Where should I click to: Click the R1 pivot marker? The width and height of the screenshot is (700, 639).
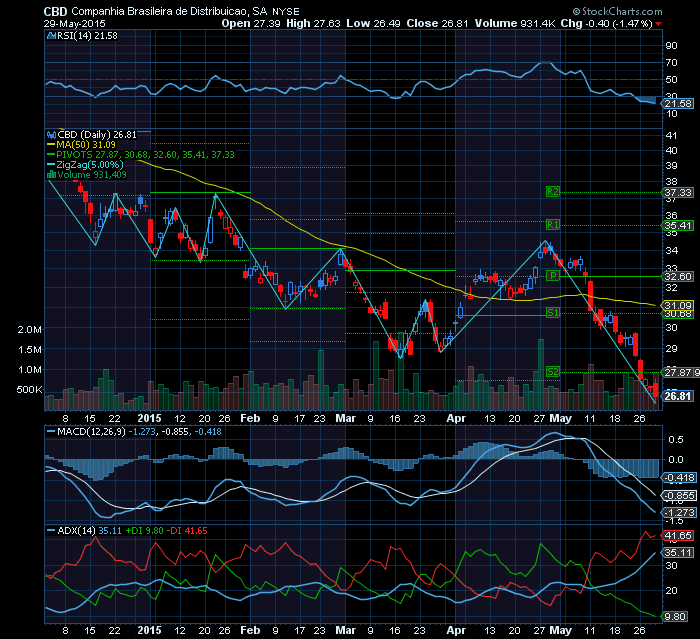tap(551, 225)
